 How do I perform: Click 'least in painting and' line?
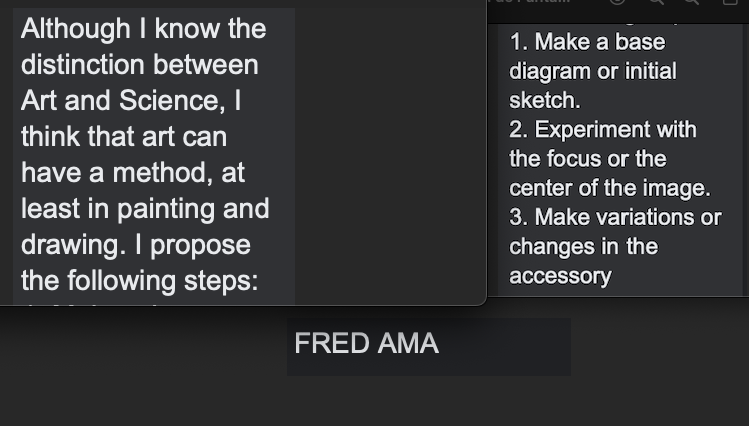[145, 209]
